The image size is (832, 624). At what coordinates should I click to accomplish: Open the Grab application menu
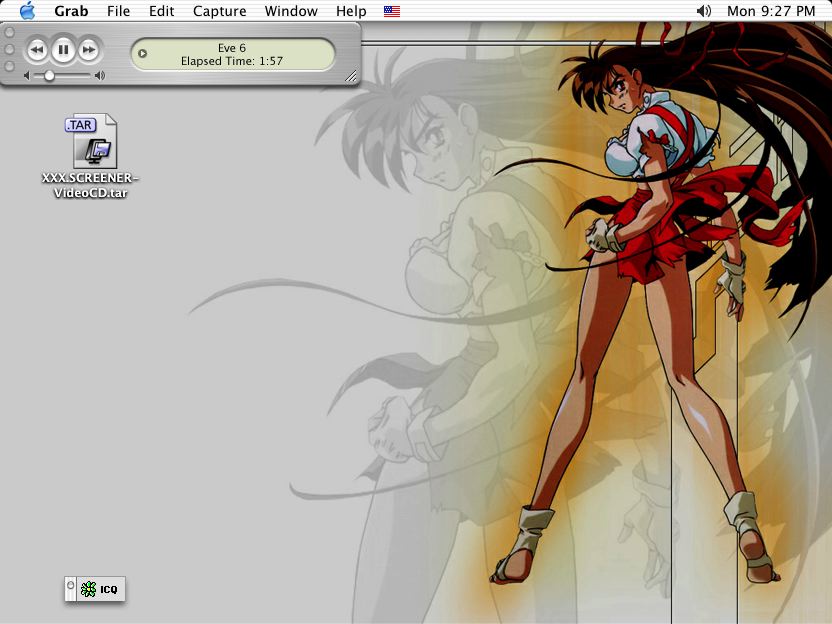(71, 11)
